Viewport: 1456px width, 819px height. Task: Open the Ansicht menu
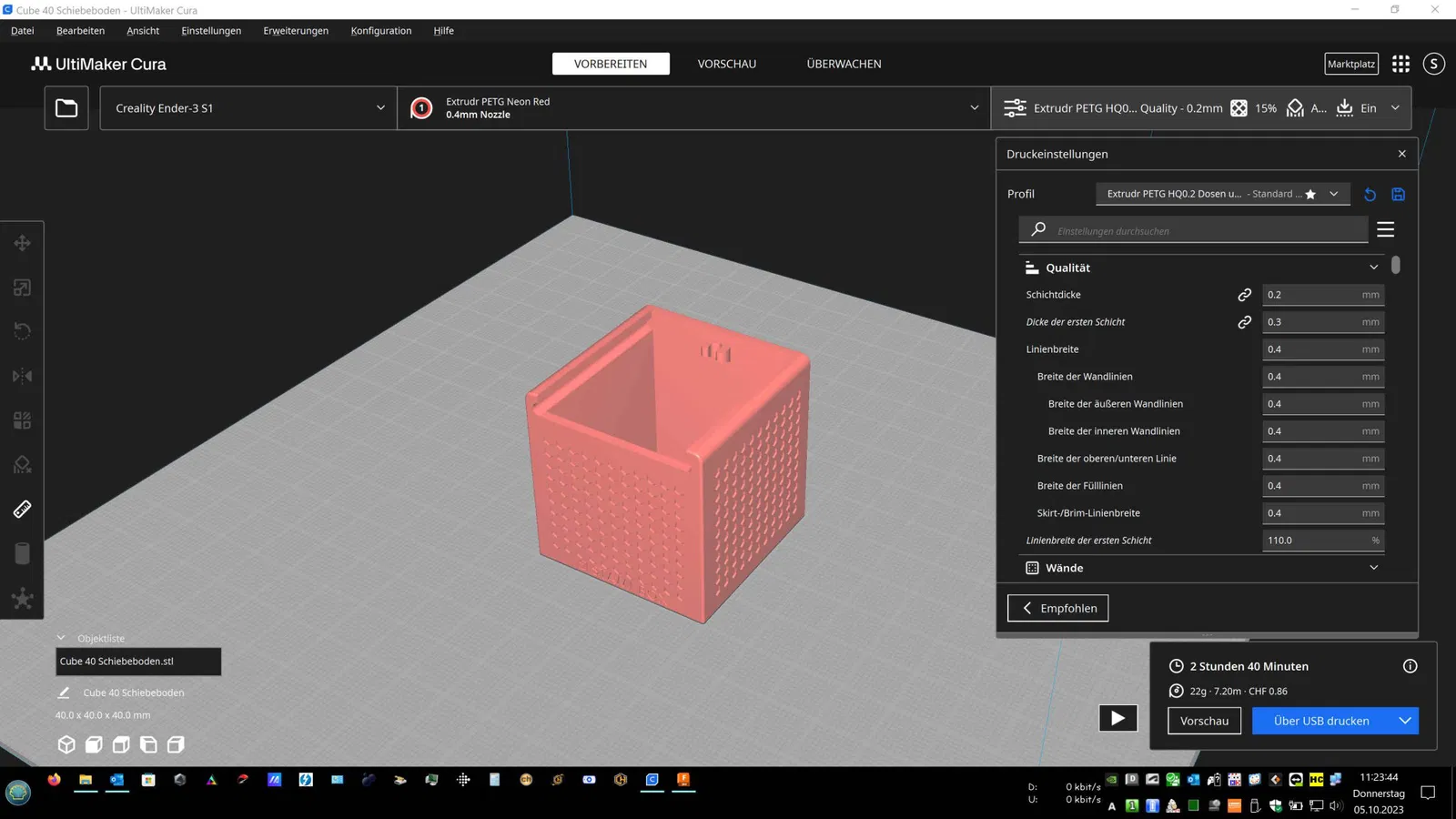[143, 31]
